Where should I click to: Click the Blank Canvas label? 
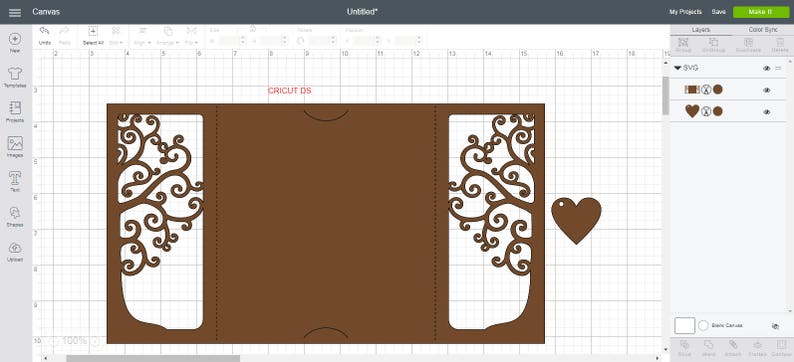[727, 326]
